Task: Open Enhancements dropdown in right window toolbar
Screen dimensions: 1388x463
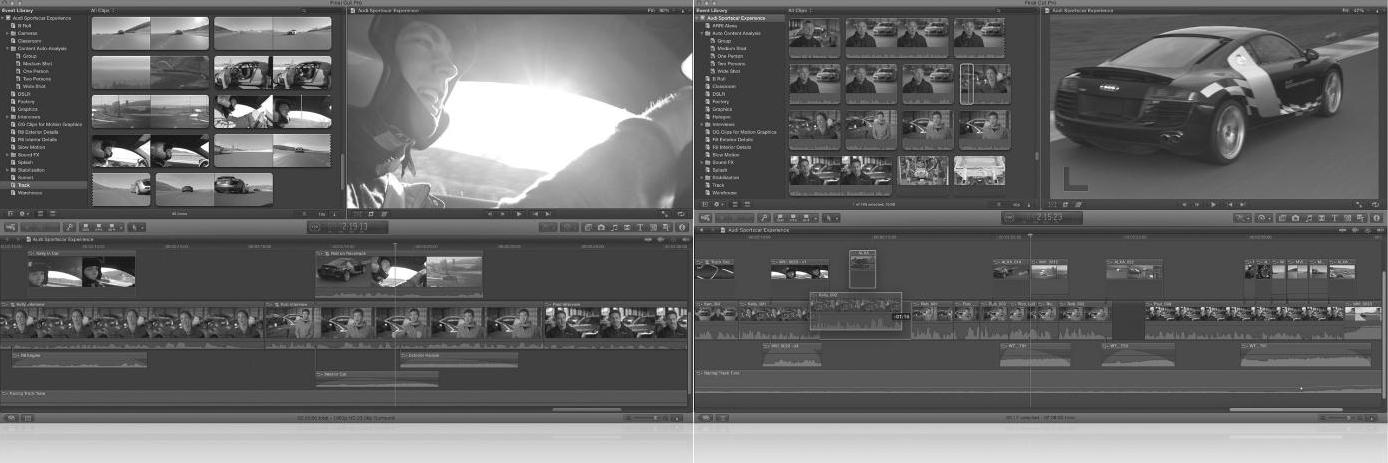Action: tap(1243, 218)
